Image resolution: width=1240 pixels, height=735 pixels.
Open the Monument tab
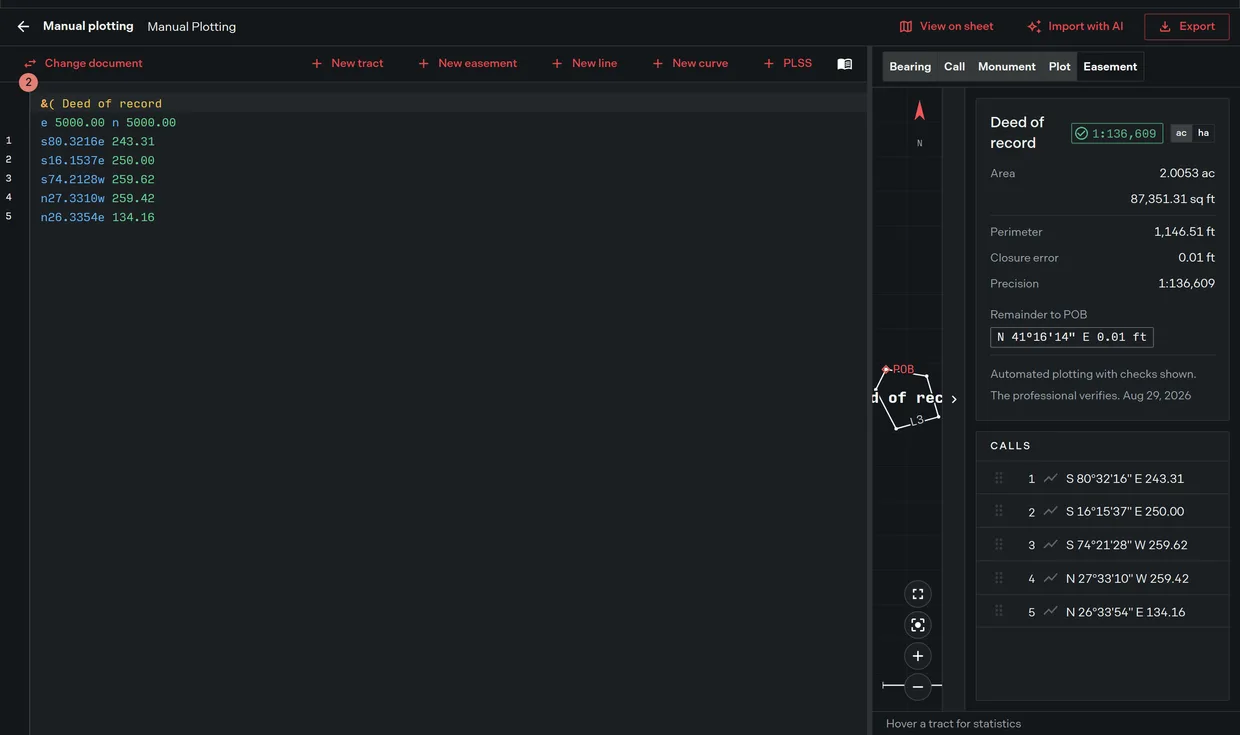pyautogui.click(x=1007, y=67)
